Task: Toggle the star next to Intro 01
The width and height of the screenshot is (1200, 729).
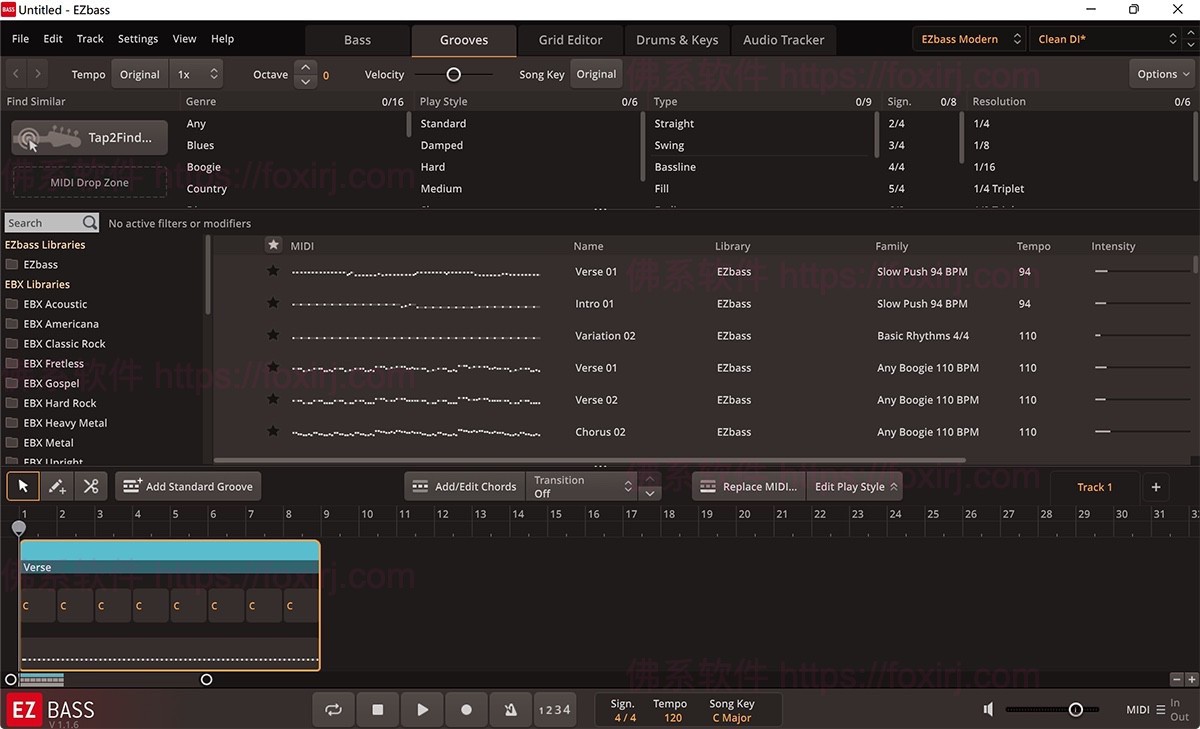Action: (x=273, y=303)
